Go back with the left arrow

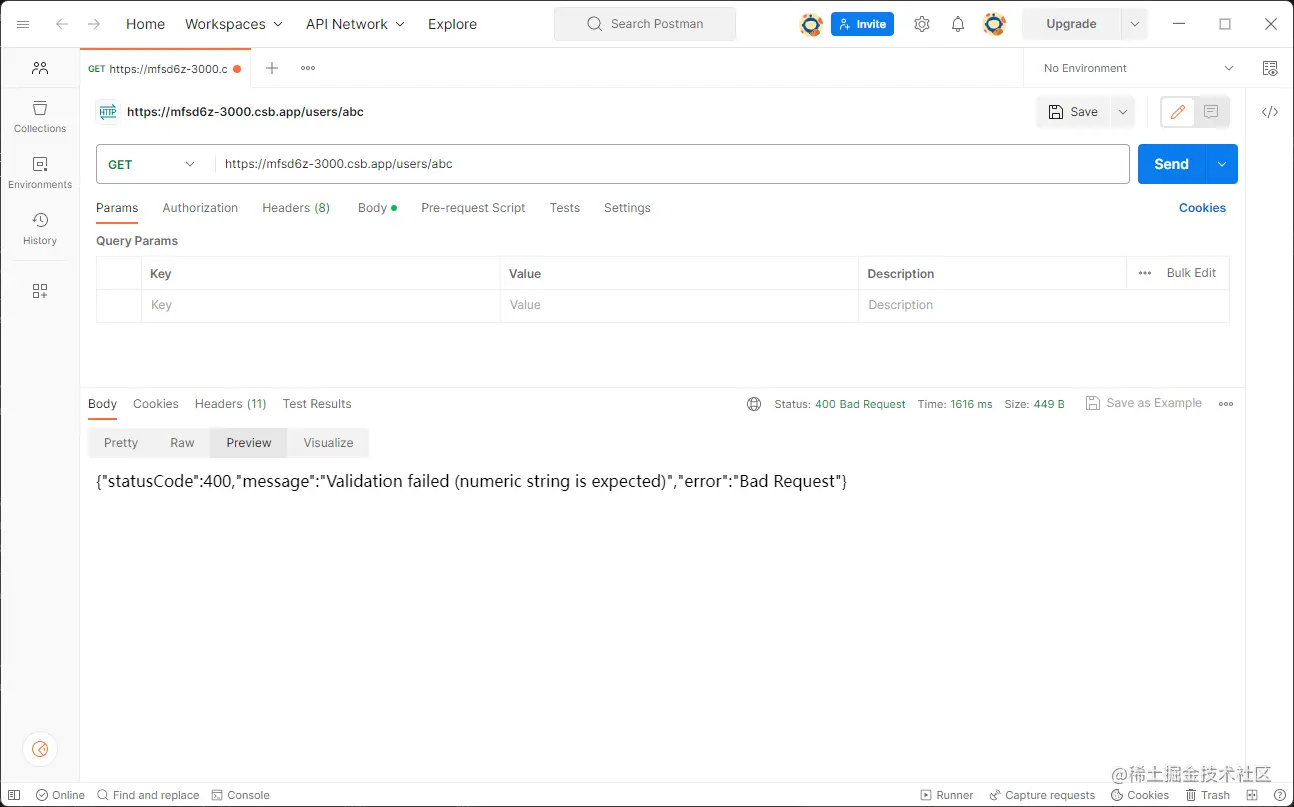click(x=62, y=24)
